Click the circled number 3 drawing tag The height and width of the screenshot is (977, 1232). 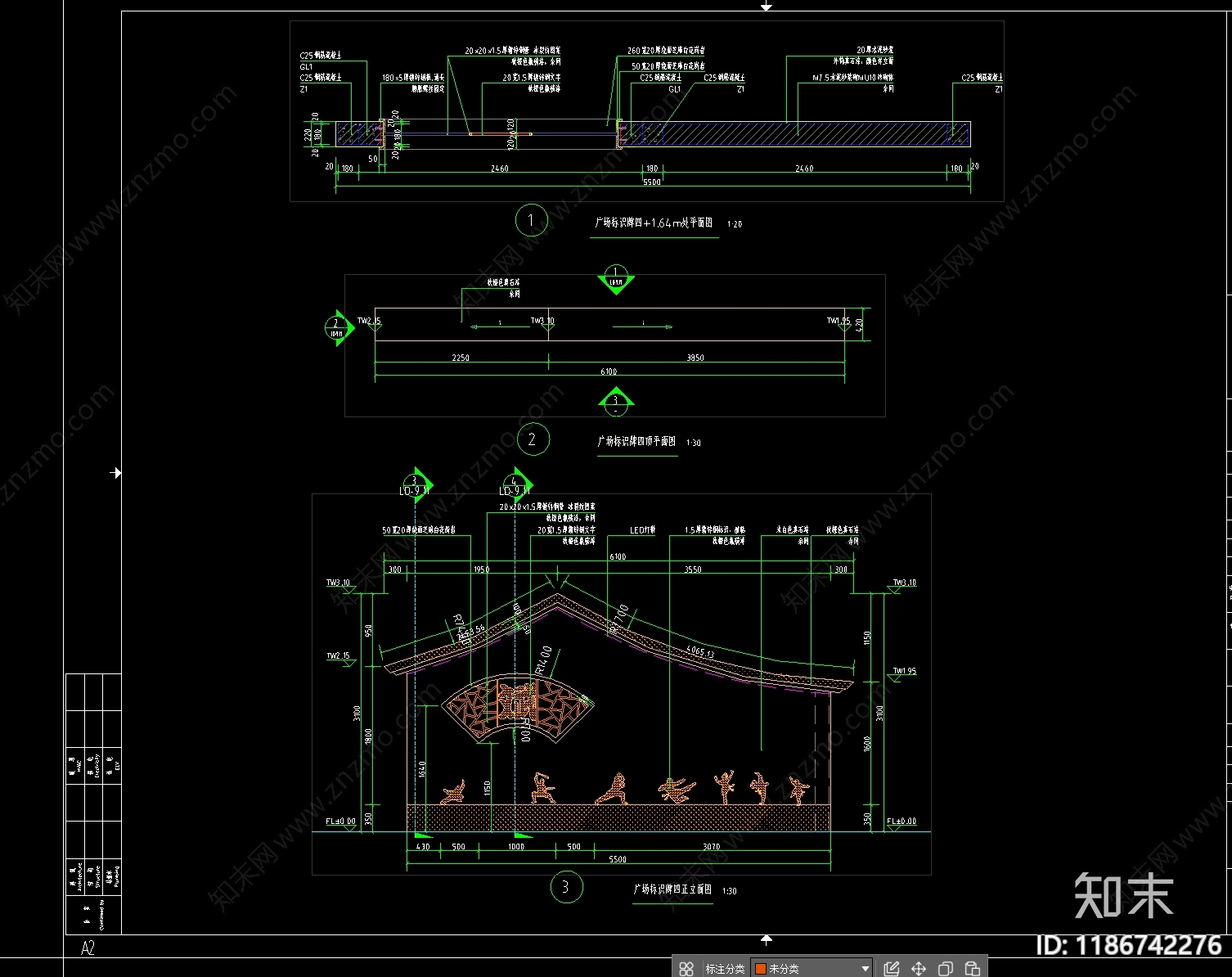coord(565,887)
